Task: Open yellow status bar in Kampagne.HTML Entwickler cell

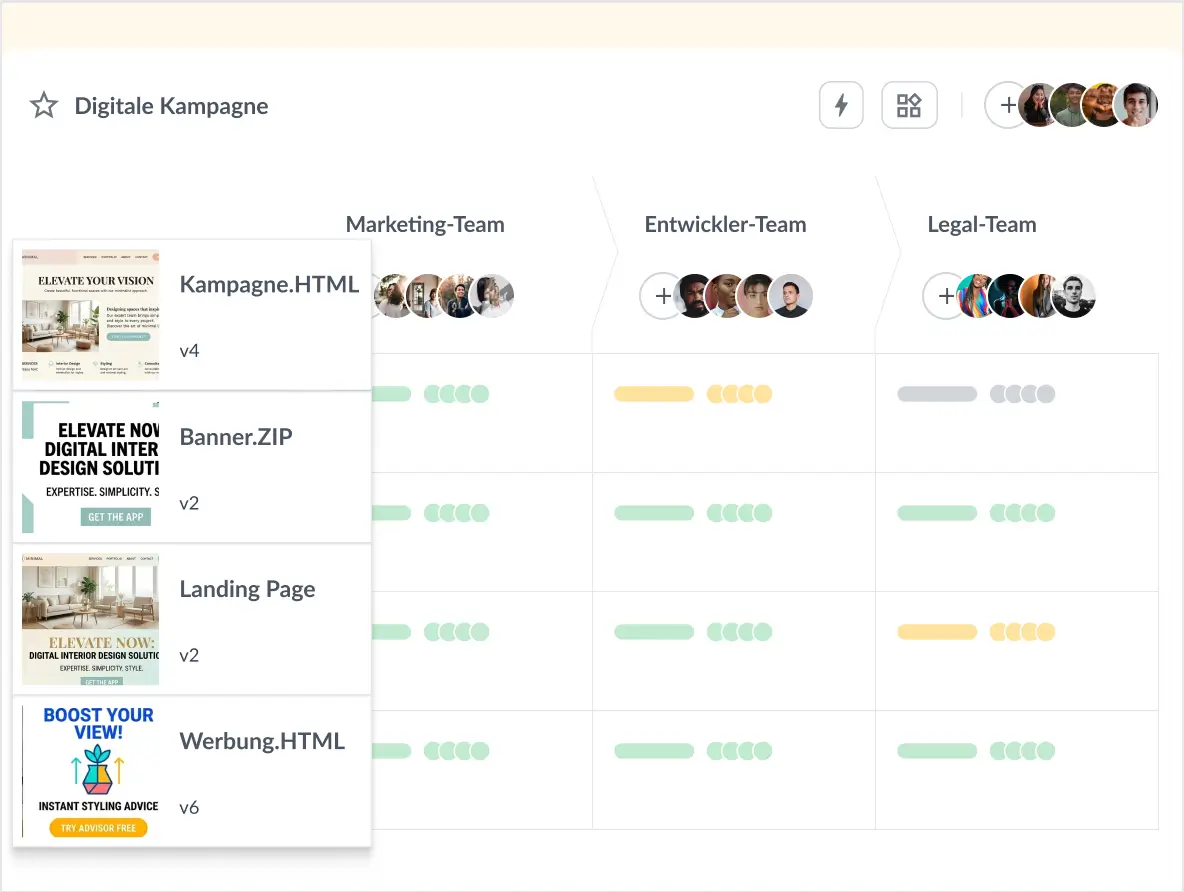Action: (654, 394)
